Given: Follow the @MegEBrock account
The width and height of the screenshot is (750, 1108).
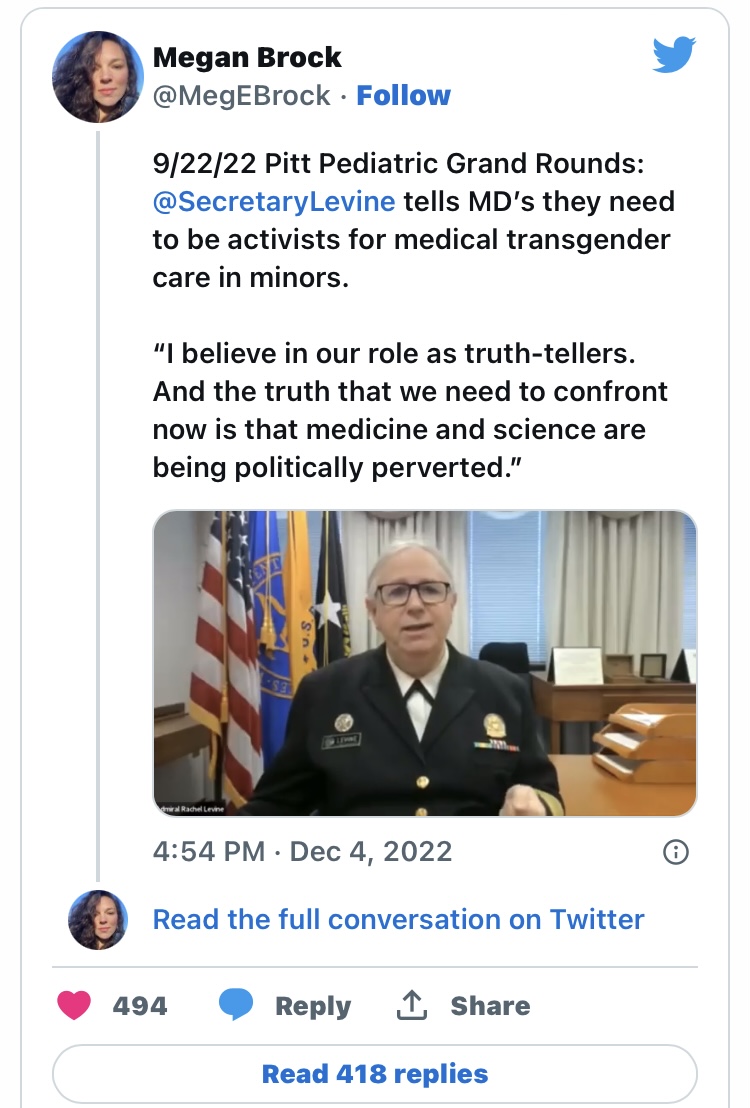Looking at the screenshot, I should (x=403, y=96).
